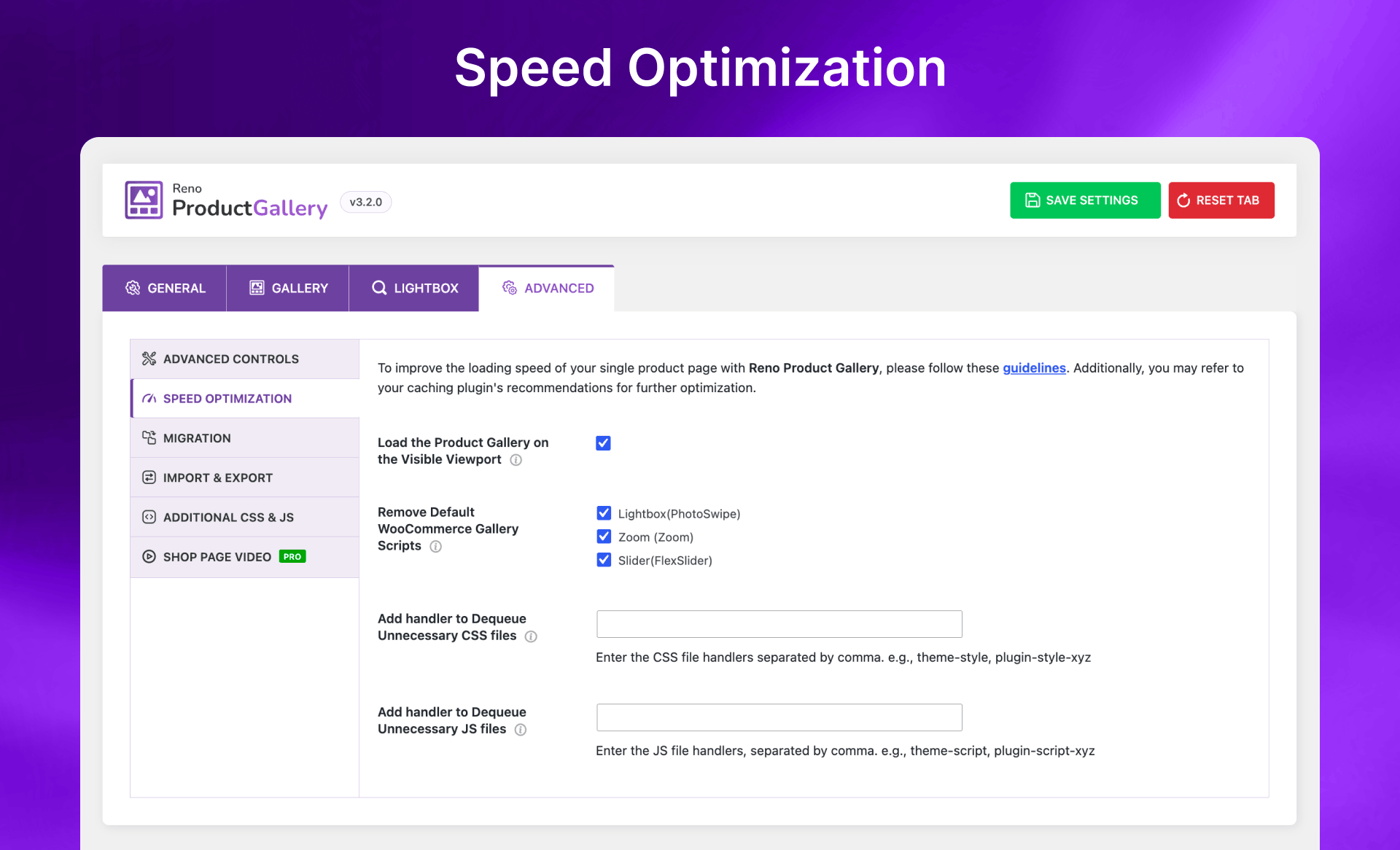Open the guidelines link
The width and height of the screenshot is (1400, 850).
coord(1034,368)
